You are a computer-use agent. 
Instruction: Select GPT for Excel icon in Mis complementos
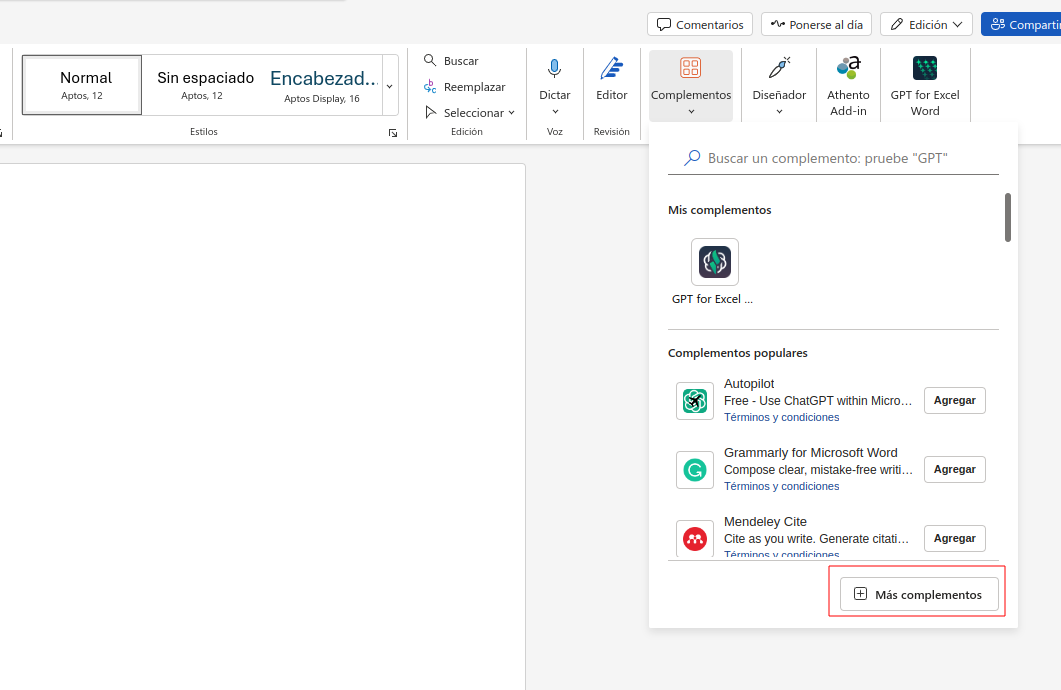click(x=714, y=262)
